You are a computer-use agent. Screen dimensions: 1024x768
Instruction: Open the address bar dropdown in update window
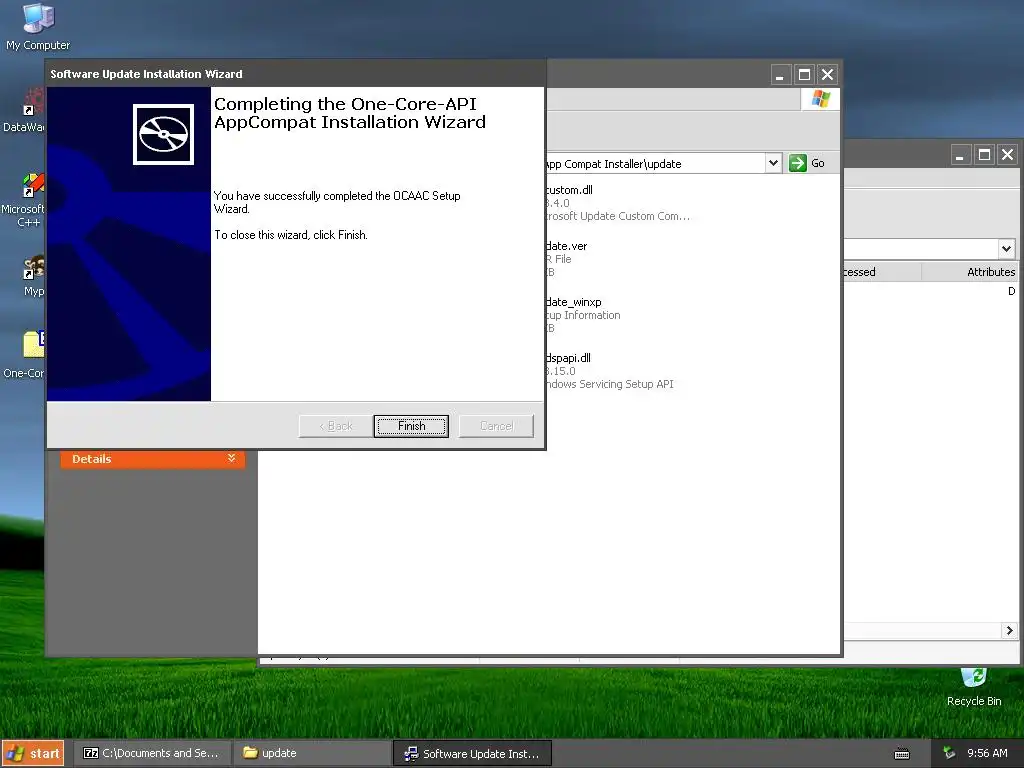773,163
